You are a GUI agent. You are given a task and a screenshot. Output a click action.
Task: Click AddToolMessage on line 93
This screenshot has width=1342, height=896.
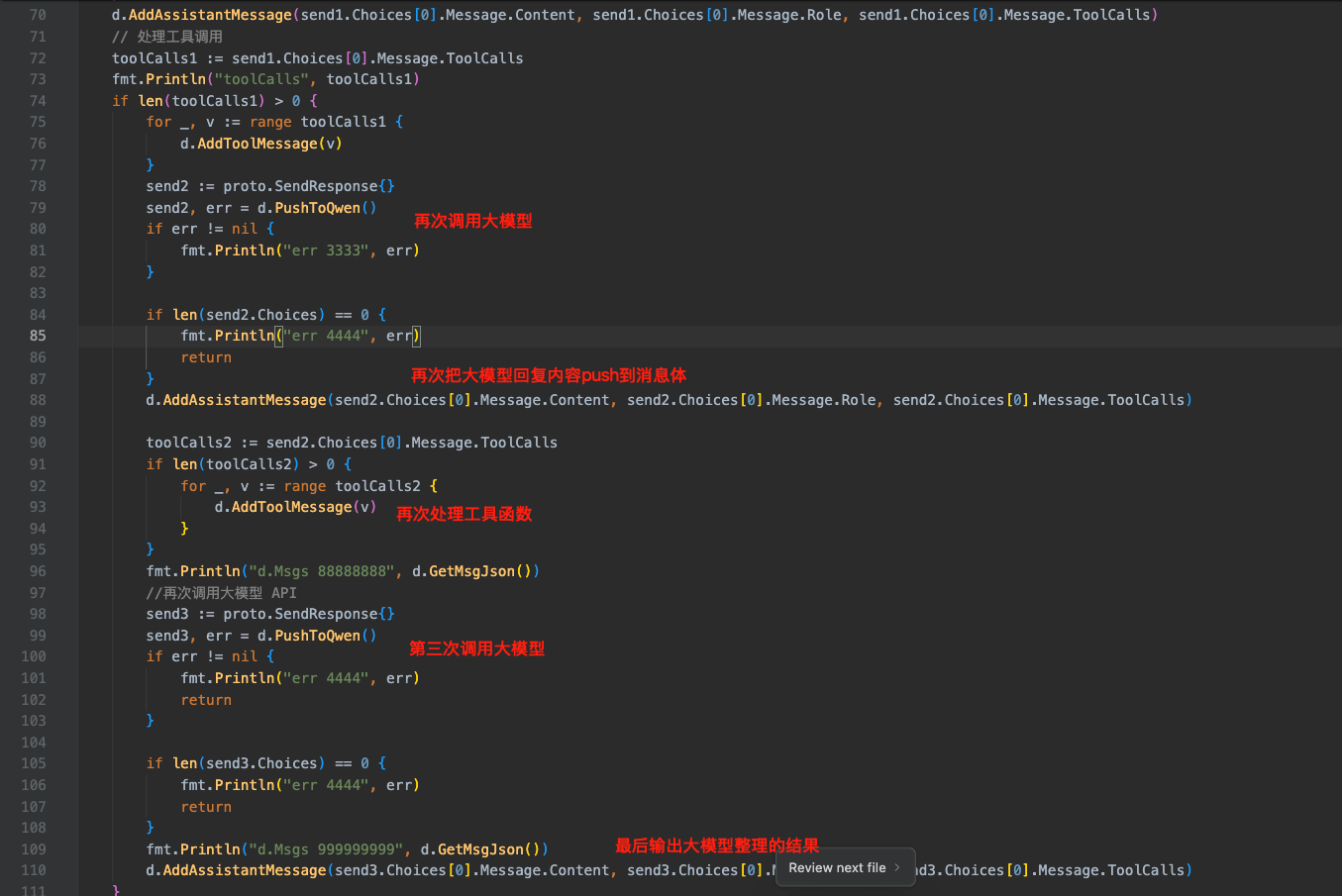pos(291,507)
